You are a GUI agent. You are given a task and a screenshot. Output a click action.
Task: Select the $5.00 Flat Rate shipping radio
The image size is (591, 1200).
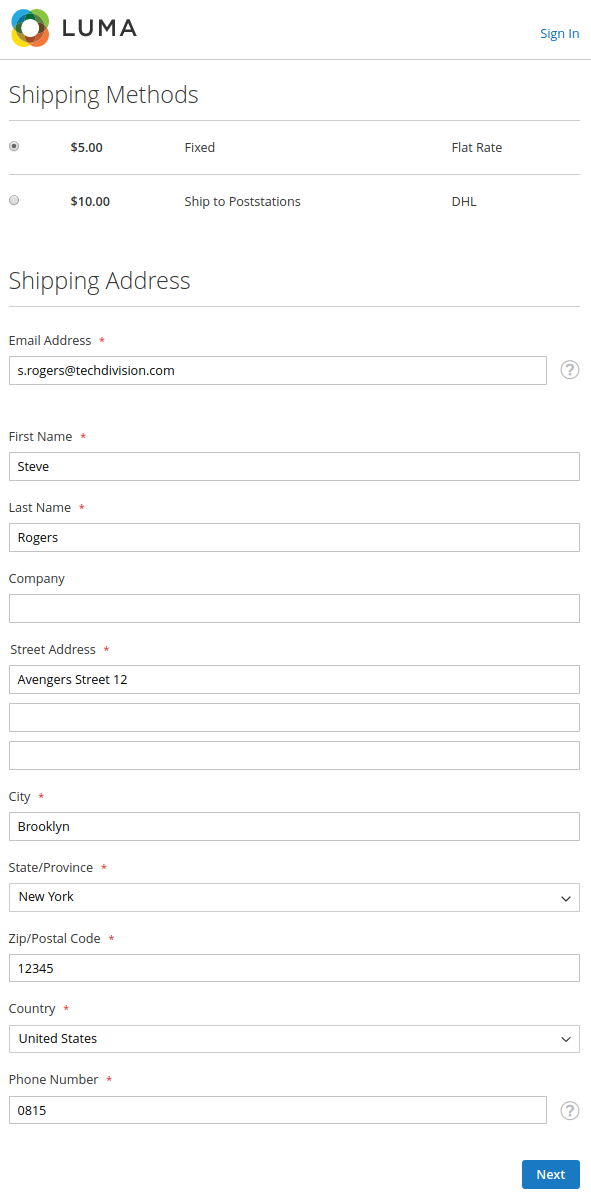[x=14, y=146]
